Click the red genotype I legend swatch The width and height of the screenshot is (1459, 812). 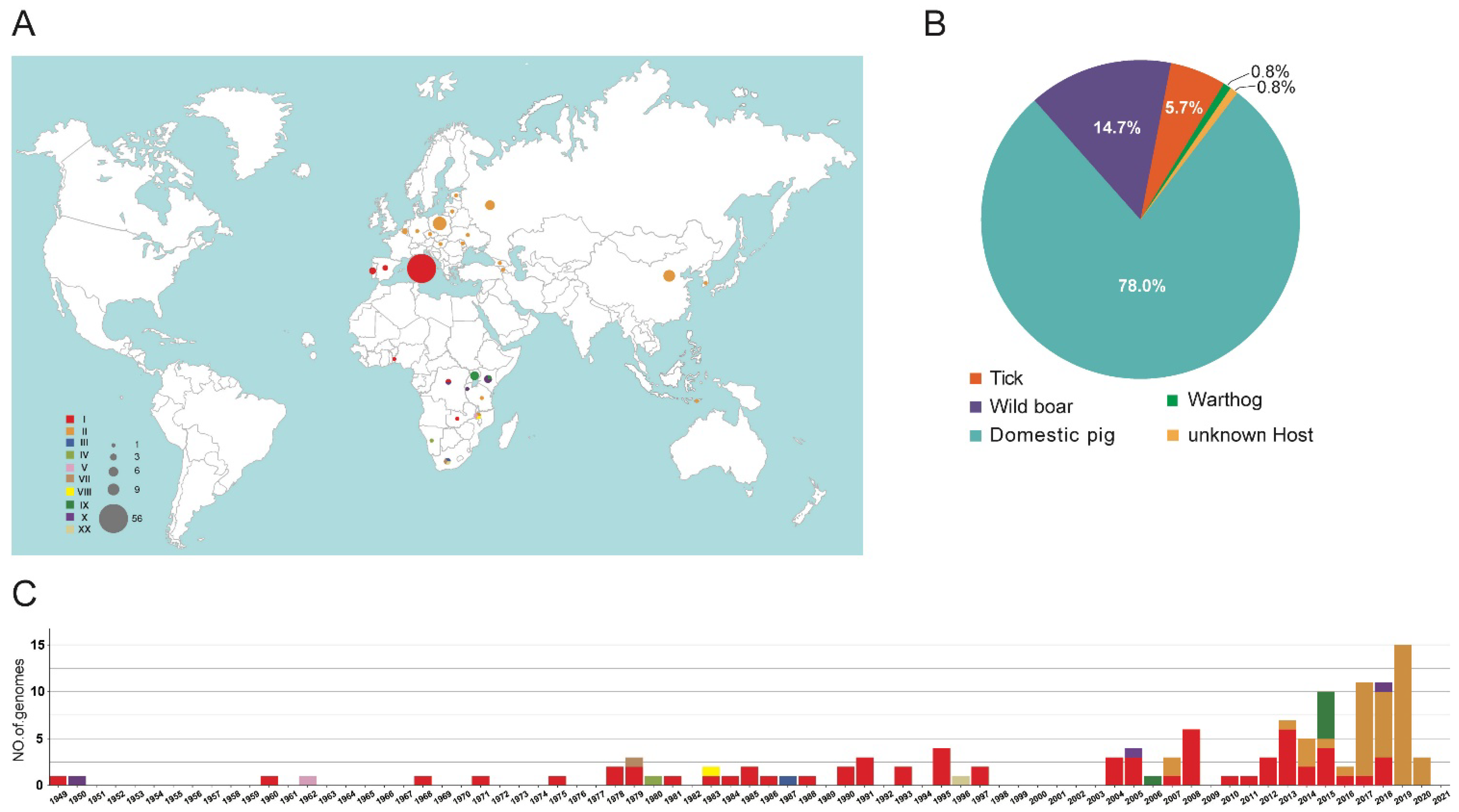click(70, 420)
